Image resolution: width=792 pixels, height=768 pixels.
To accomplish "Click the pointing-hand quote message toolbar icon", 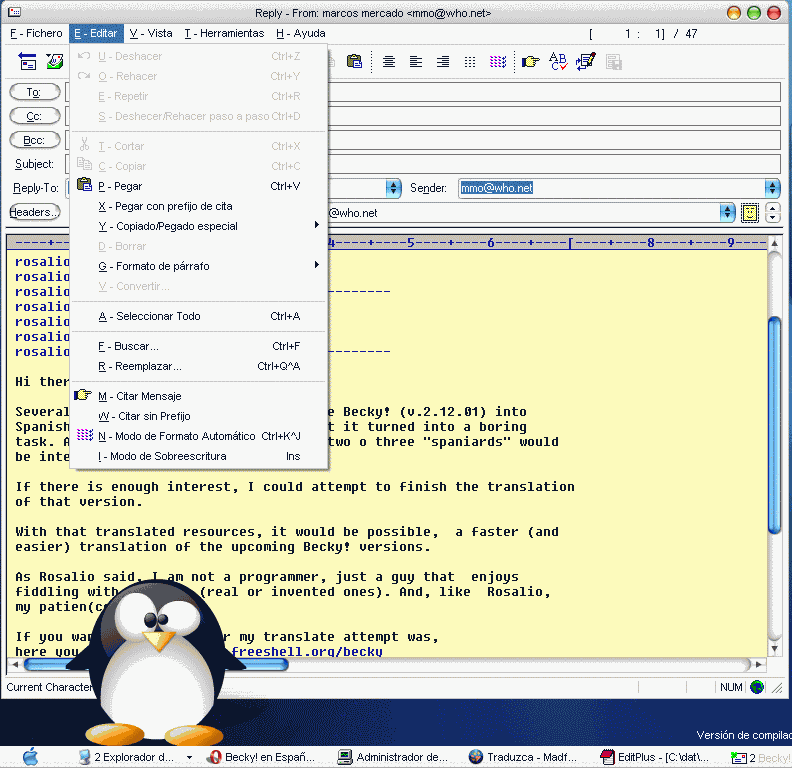I will pos(530,62).
